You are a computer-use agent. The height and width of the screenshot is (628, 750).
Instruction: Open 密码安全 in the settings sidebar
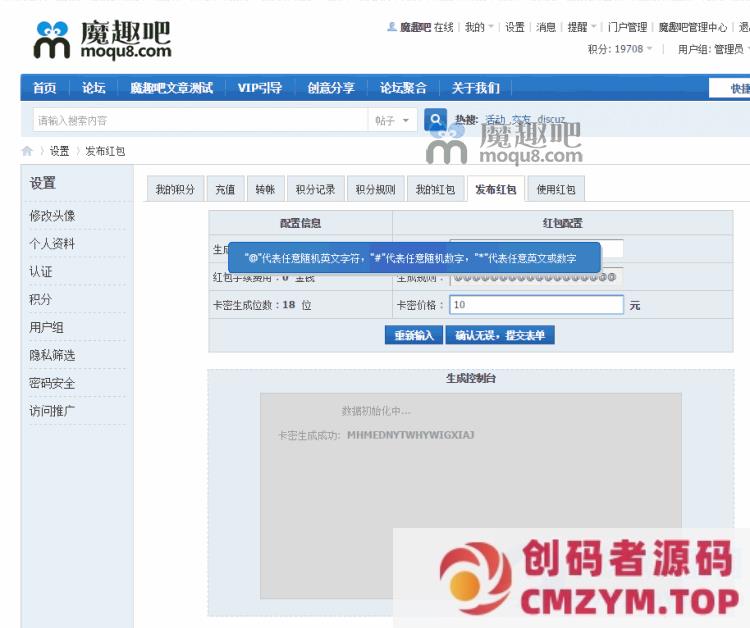(52, 383)
